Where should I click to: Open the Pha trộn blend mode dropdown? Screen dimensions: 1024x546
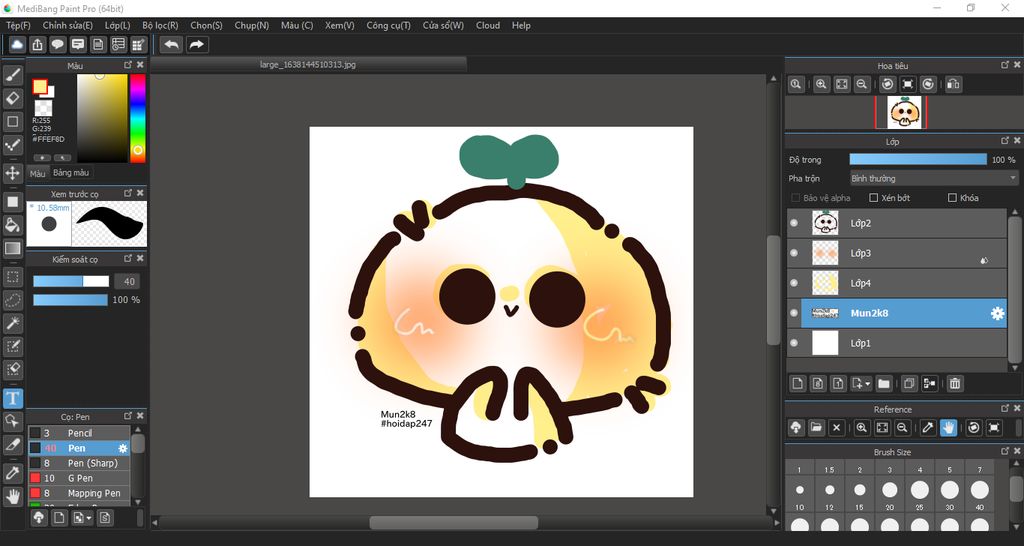coord(934,178)
